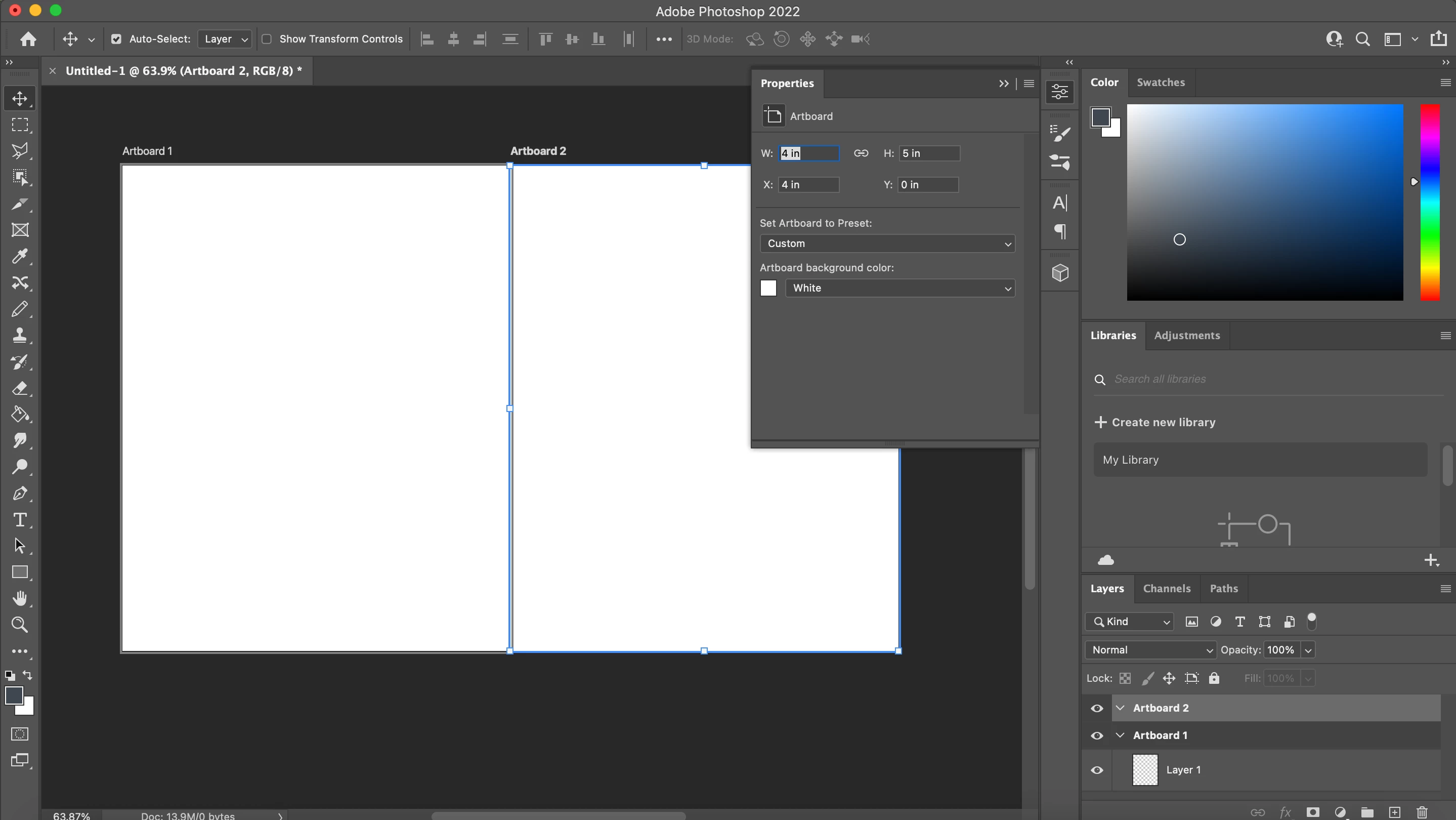This screenshot has height=820, width=1456.
Task: Select the Eraser tool
Action: coord(20,389)
